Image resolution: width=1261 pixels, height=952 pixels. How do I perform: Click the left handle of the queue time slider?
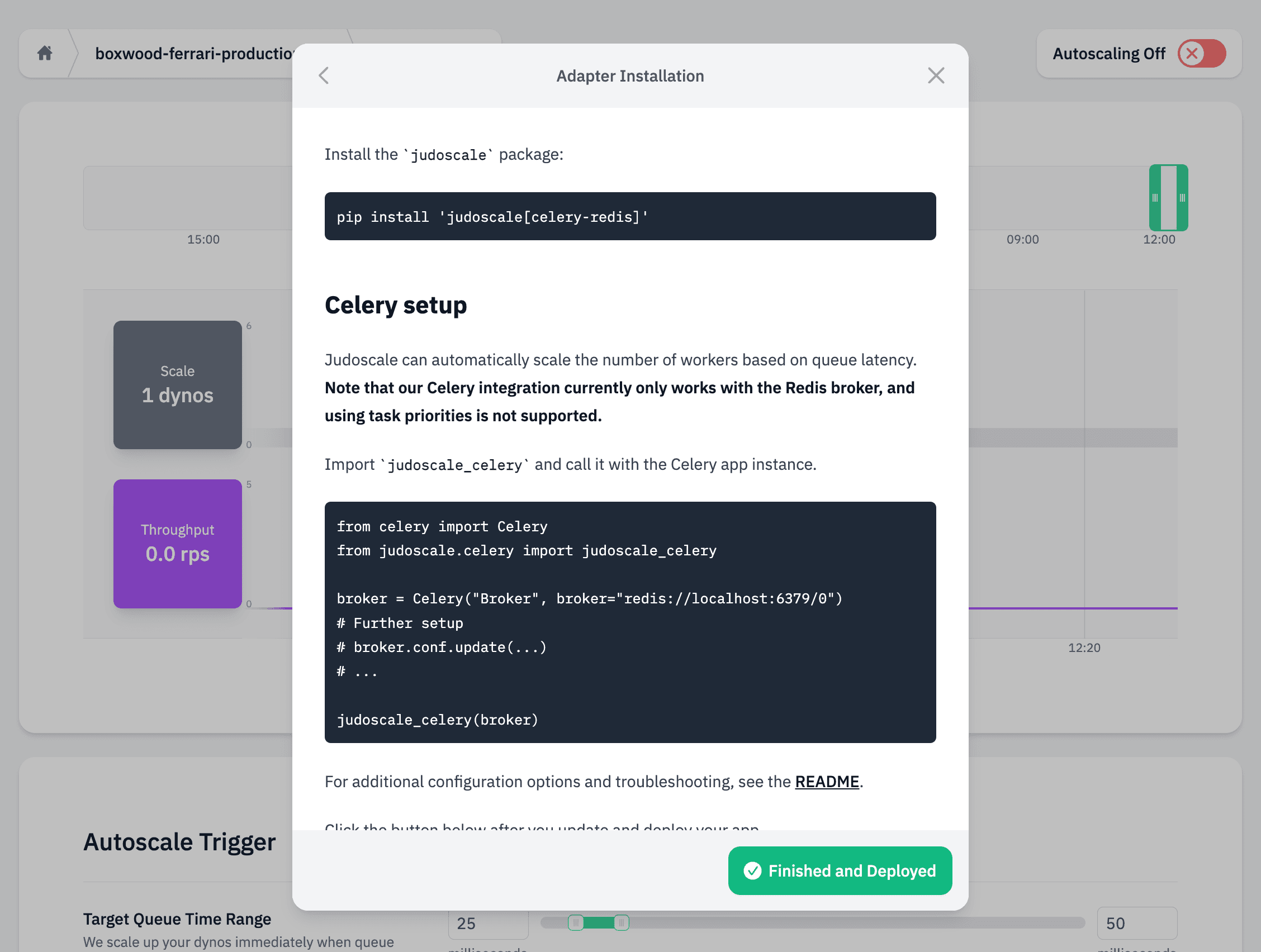576,922
